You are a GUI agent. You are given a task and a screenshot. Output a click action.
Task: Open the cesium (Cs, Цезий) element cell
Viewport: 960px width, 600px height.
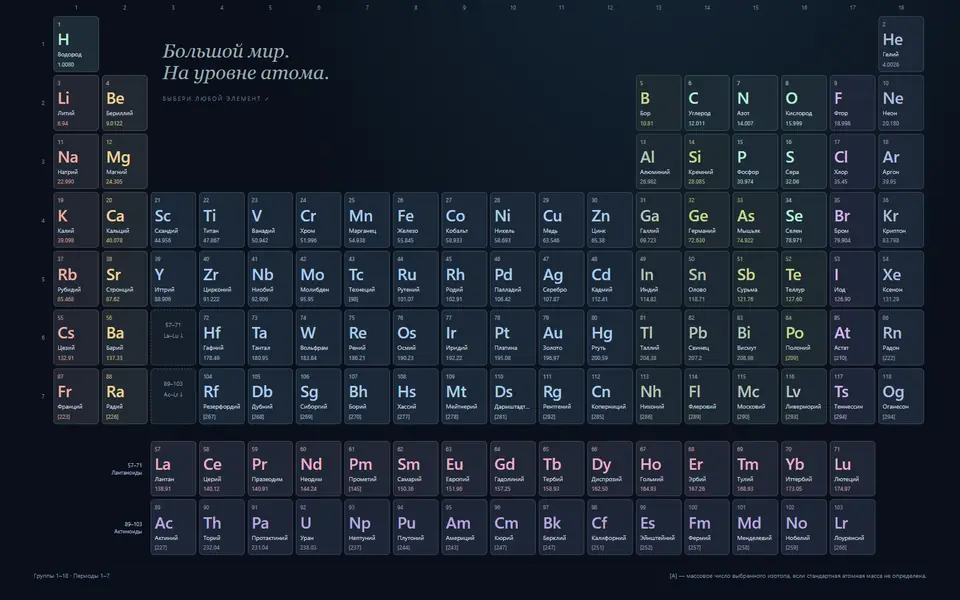click(76, 337)
